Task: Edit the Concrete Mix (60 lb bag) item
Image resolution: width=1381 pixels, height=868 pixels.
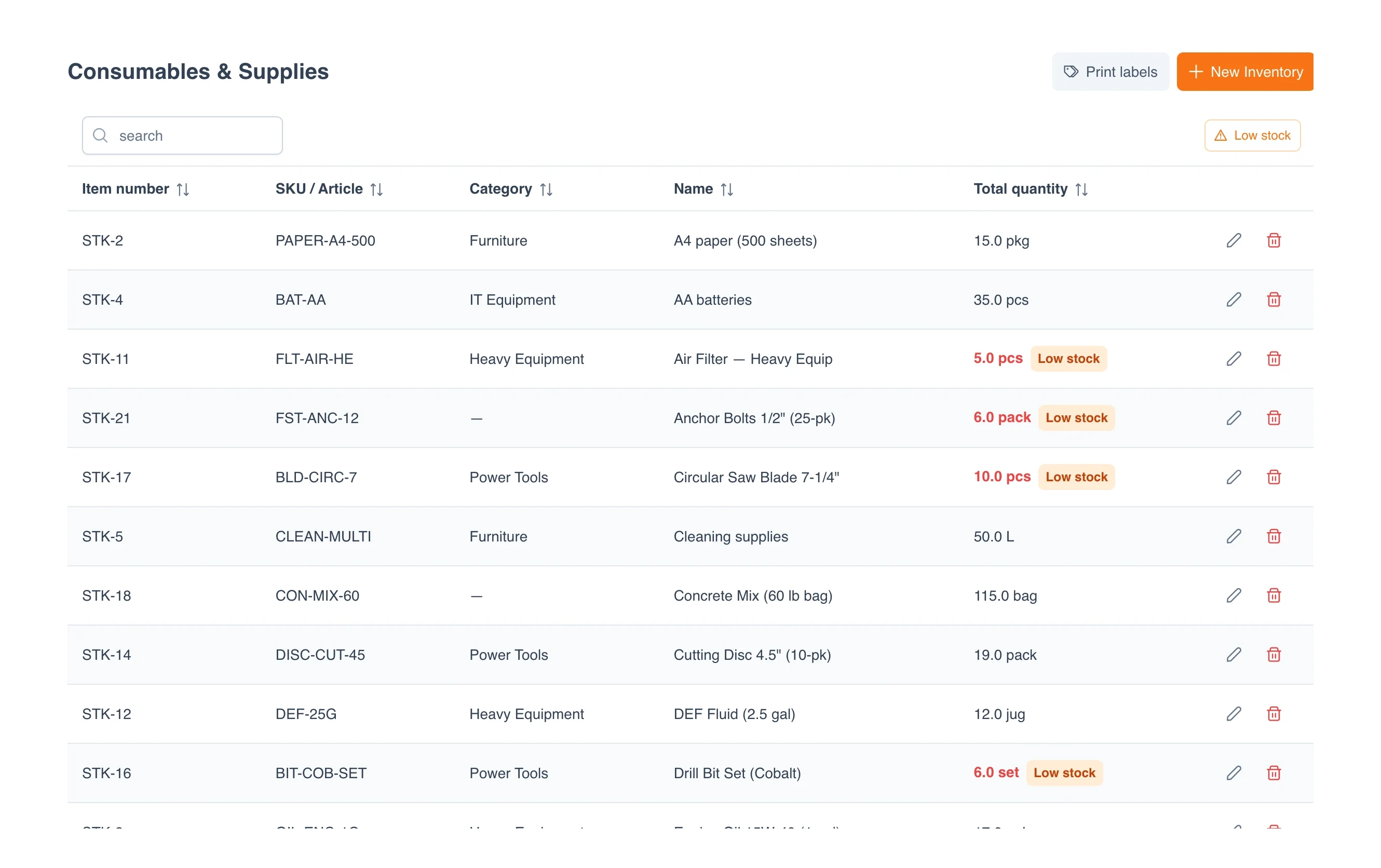Action: coord(1234,594)
